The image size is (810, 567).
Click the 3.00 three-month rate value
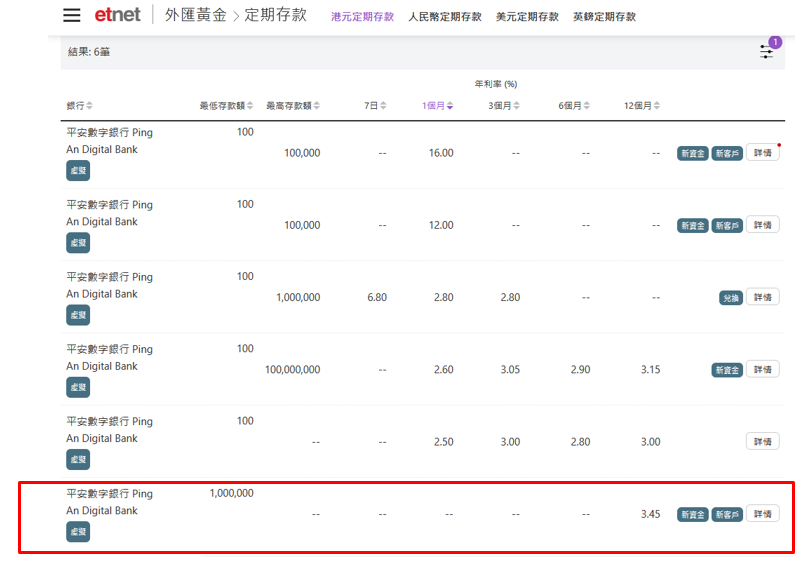510,443
